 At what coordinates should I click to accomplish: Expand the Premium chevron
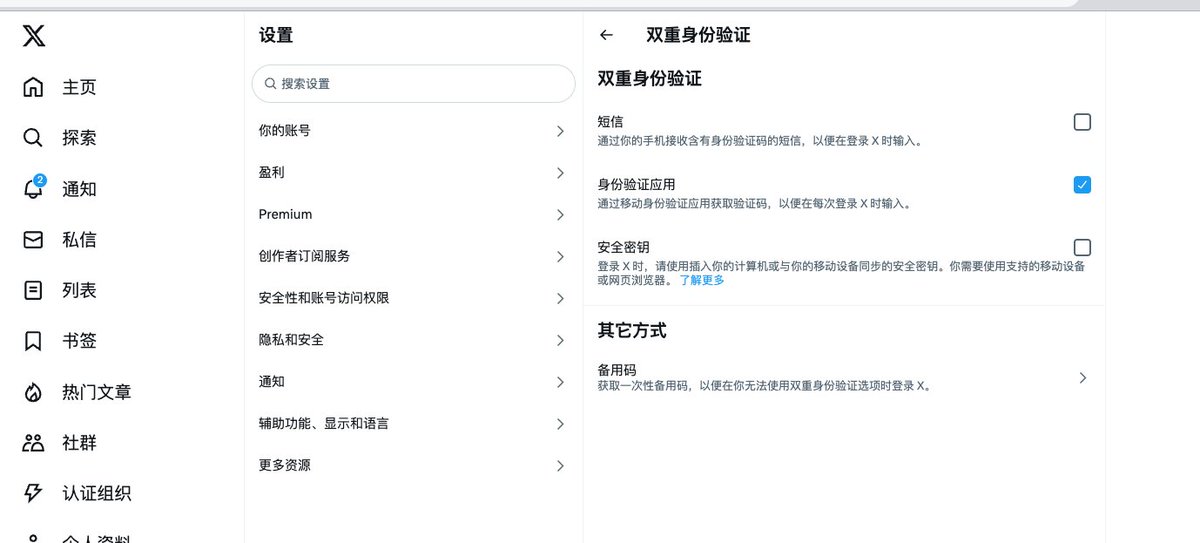coord(560,214)
